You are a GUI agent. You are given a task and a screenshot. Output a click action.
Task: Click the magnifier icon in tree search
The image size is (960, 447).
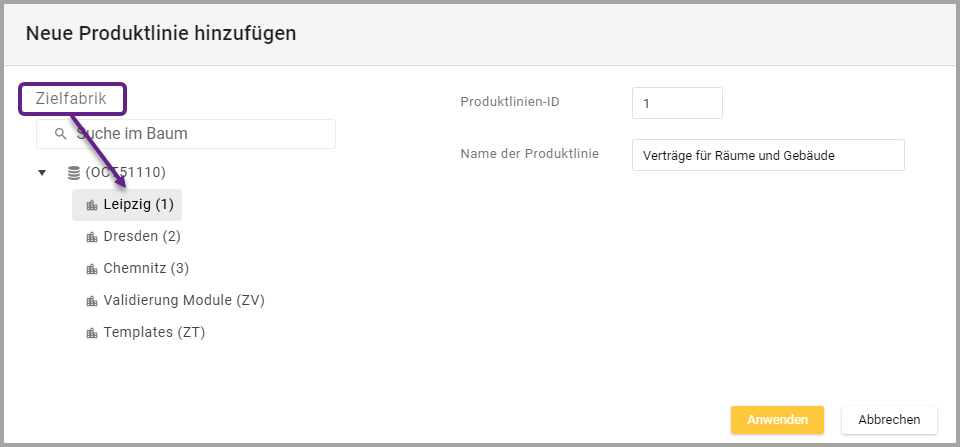[x=61, y=134]
